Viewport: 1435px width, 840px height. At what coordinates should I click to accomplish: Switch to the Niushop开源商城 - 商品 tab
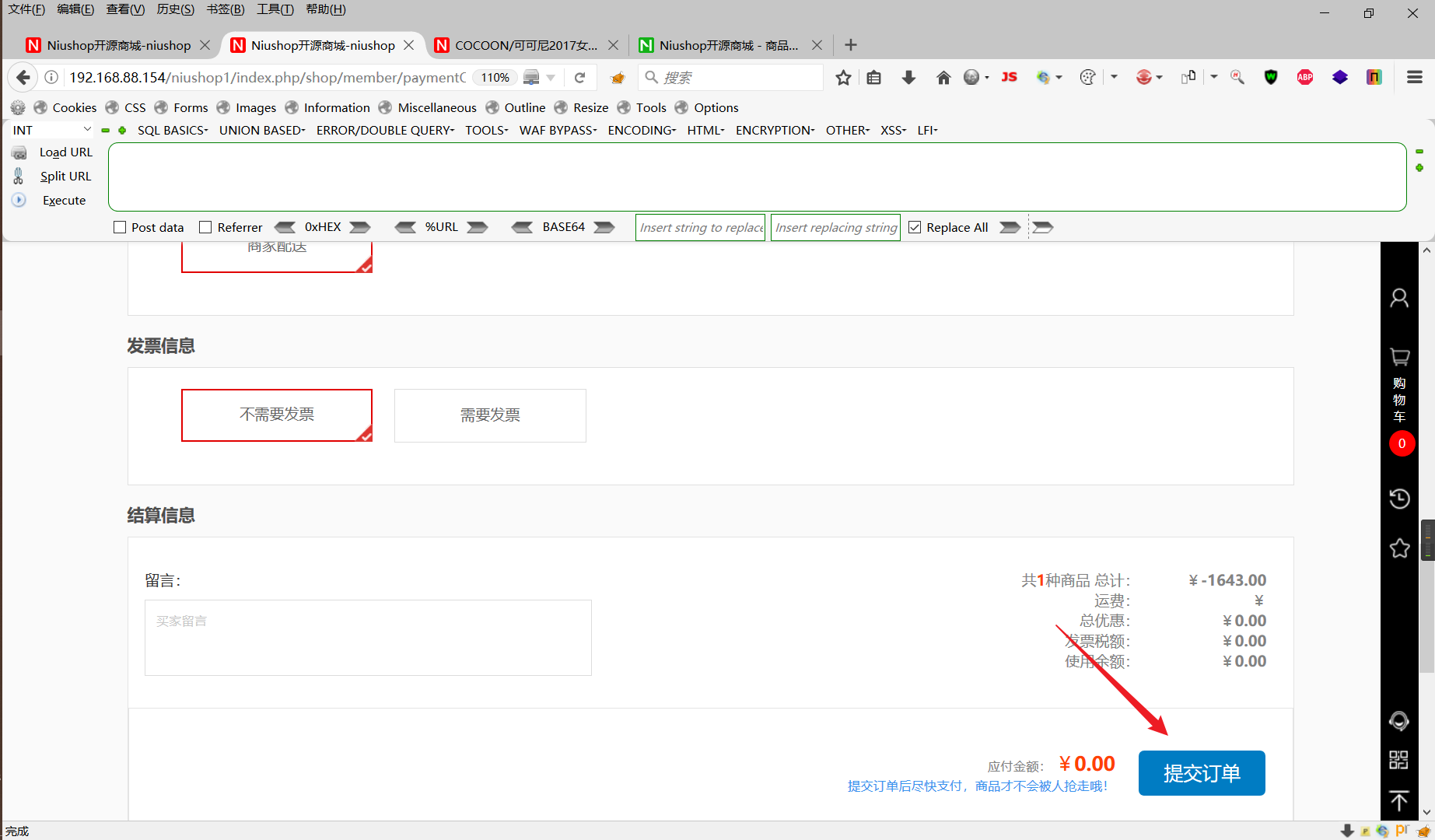click(x=729, y=45)
